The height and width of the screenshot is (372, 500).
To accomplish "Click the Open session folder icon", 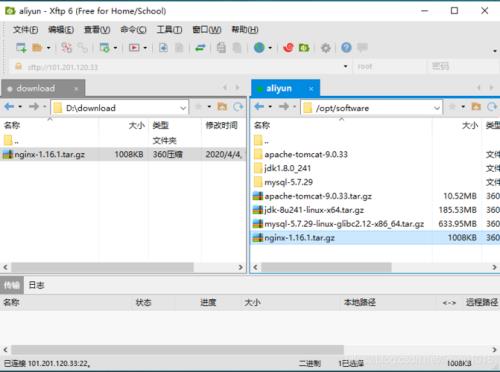I will pyautogui.click(x=37, y=48).
